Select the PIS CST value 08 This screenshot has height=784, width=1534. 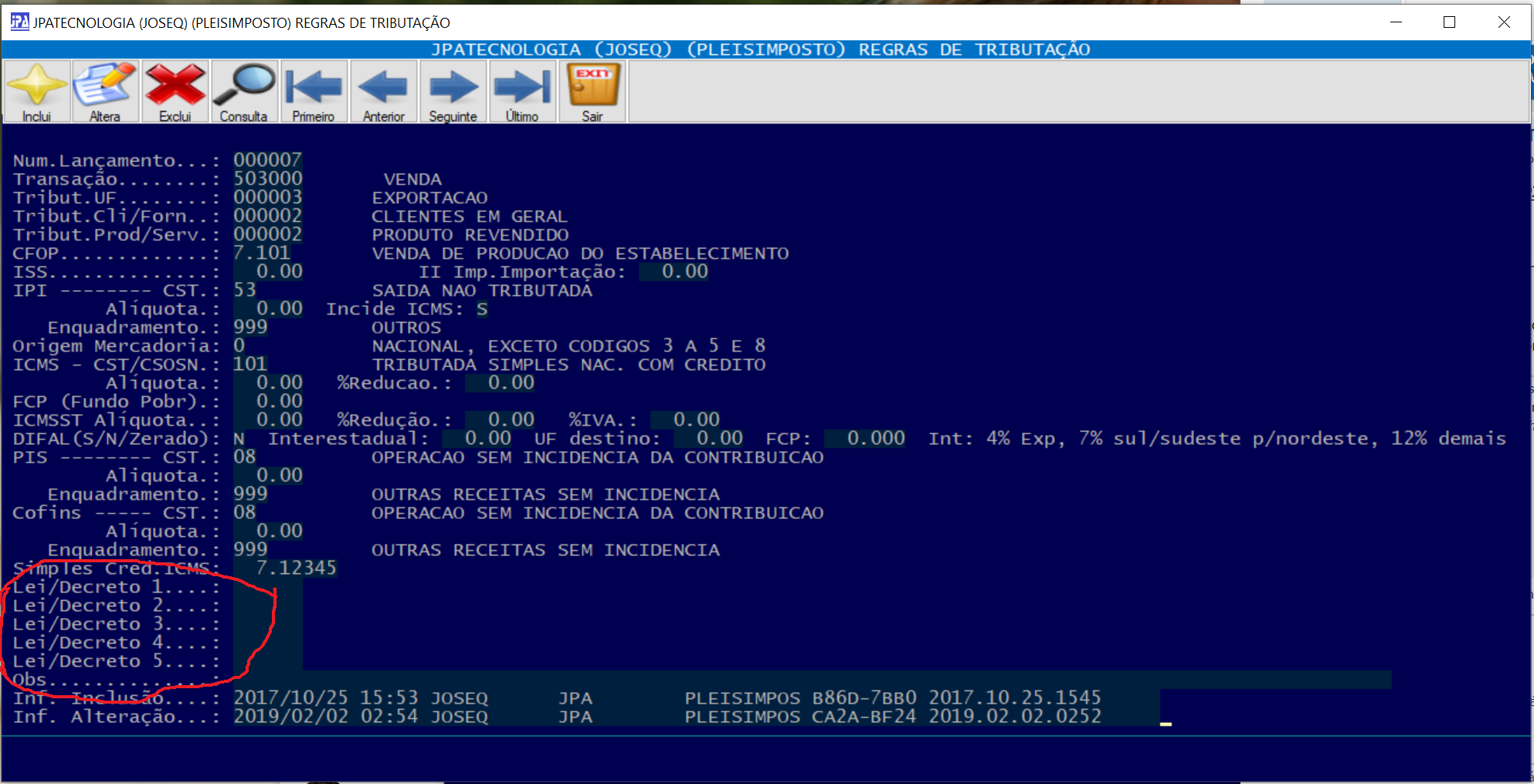(x=245, y=456)
